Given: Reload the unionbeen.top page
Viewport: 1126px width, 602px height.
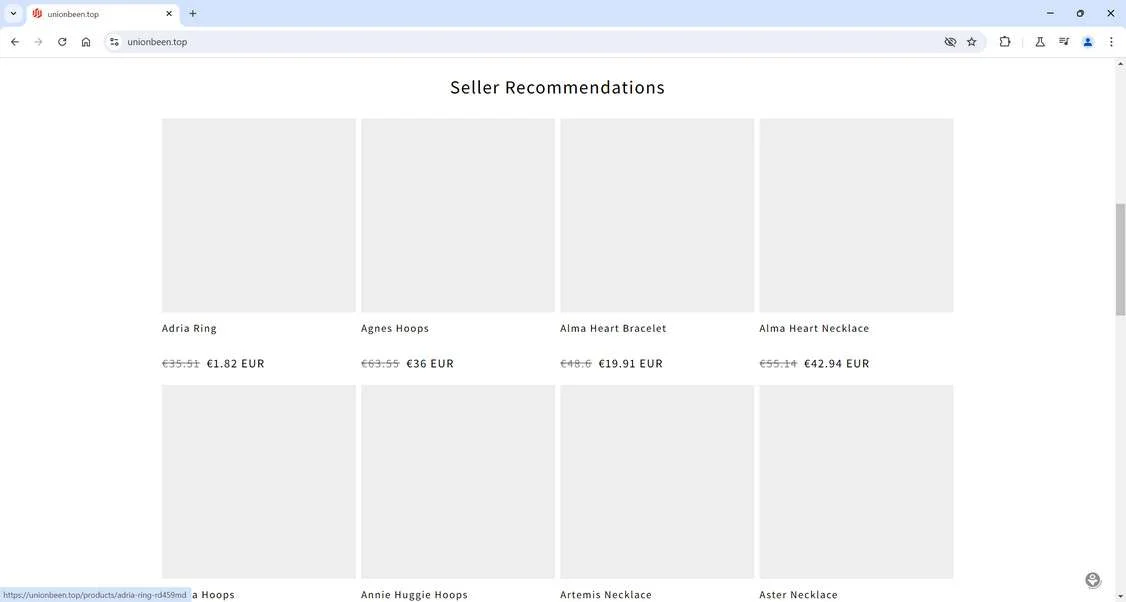Looking at the screenshot, I should 62,42.
